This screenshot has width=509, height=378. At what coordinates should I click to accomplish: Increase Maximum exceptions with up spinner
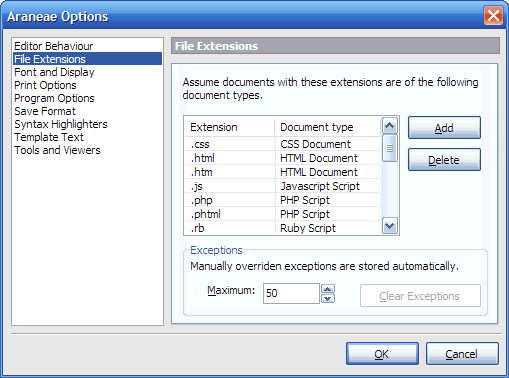[328, 289]
